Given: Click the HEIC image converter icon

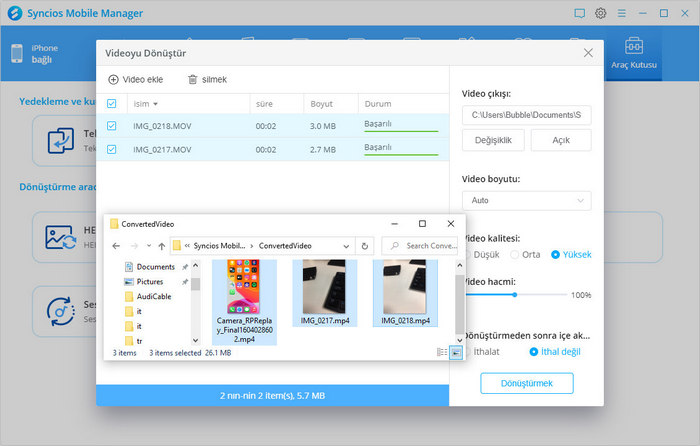Looking at the screenshot, I should pos(60,237).
